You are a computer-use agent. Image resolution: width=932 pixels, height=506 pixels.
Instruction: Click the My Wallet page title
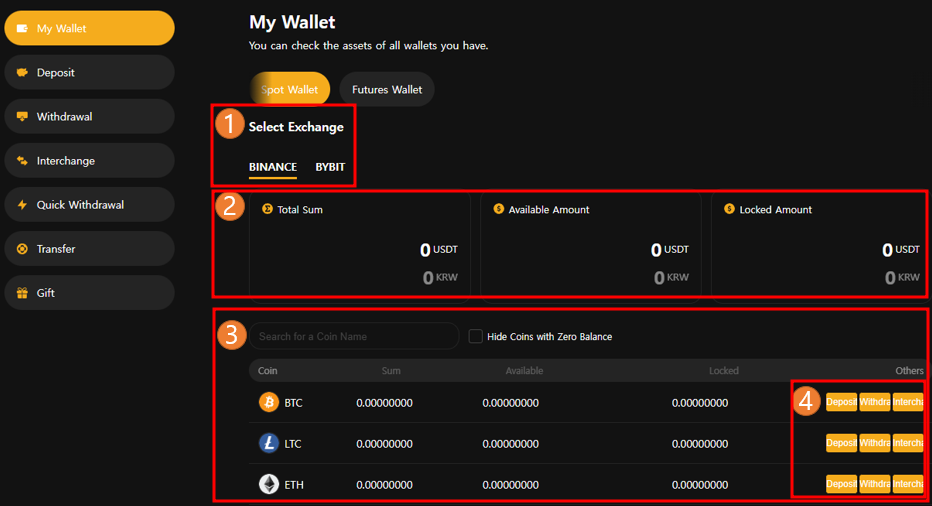coord(292,22)
